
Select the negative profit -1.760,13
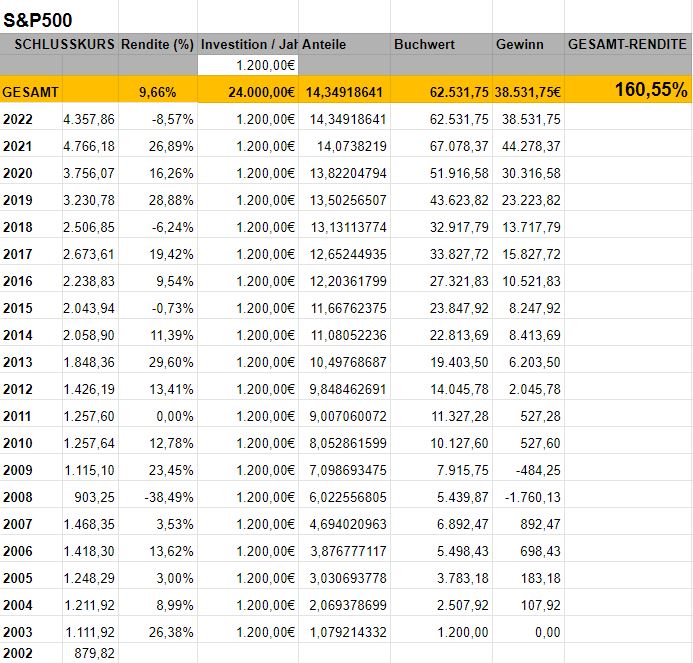[x=533, y=497]
